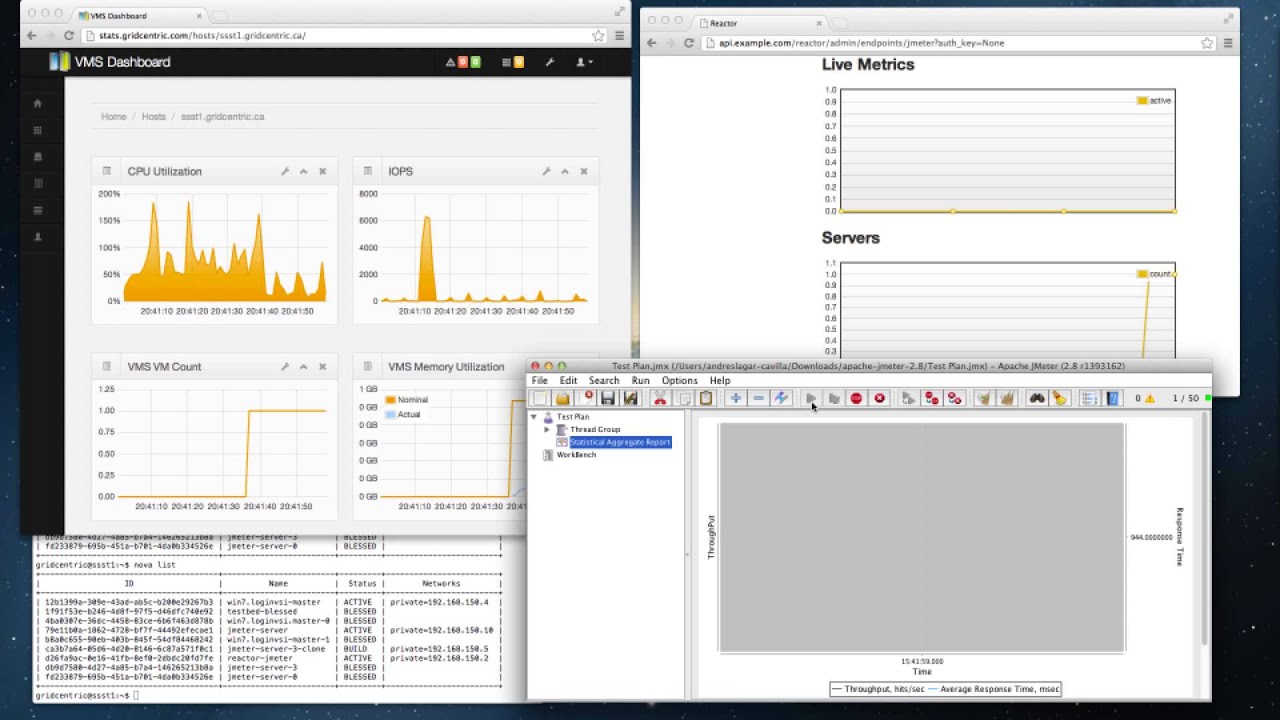The height and width of the screenshot is (720, 1280).
Task: Click the Reset Search brush icon in JMeter
Action: click(1059, 398)
